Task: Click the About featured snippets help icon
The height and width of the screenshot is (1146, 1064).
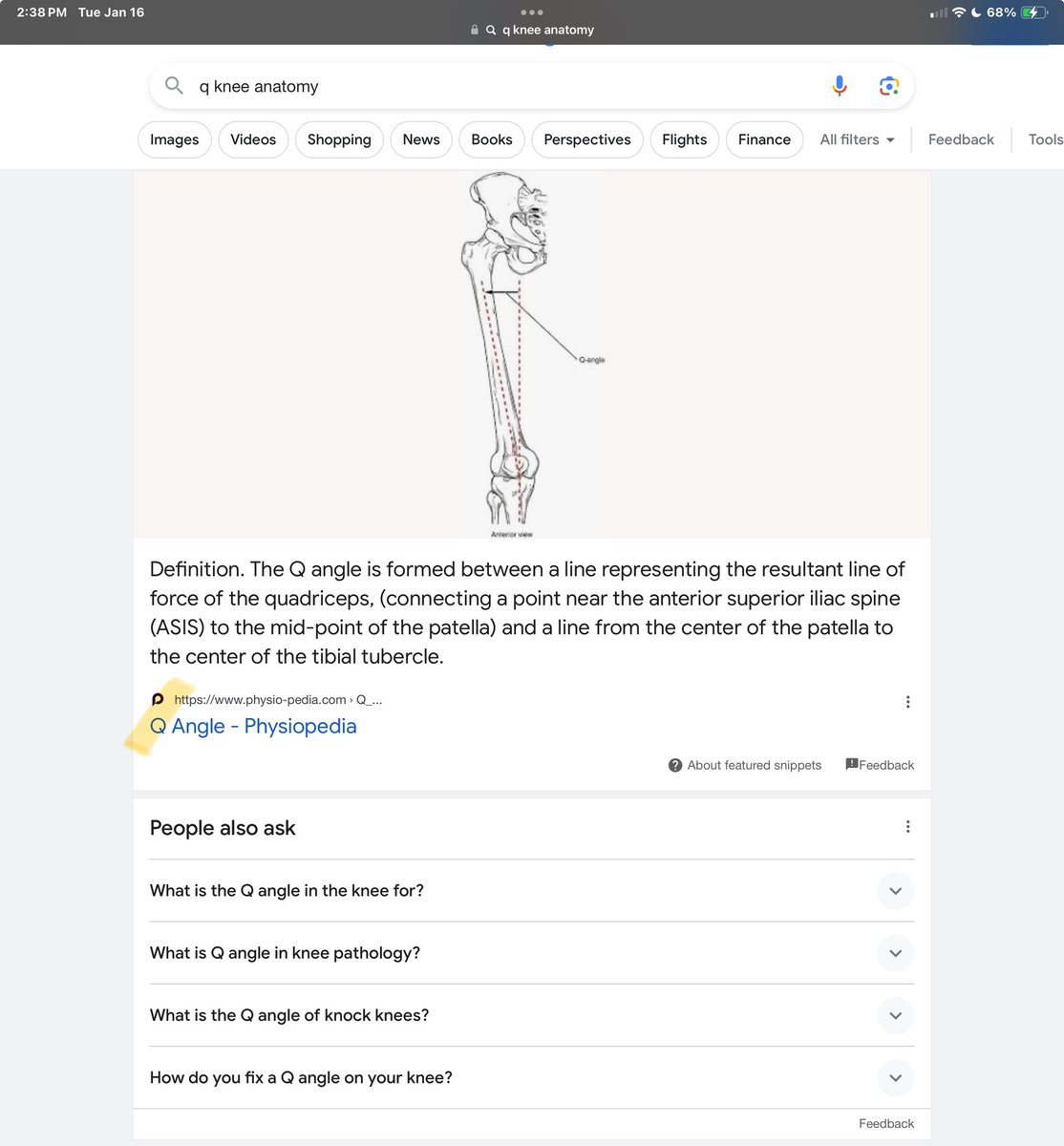Action: tap(675, 765)
